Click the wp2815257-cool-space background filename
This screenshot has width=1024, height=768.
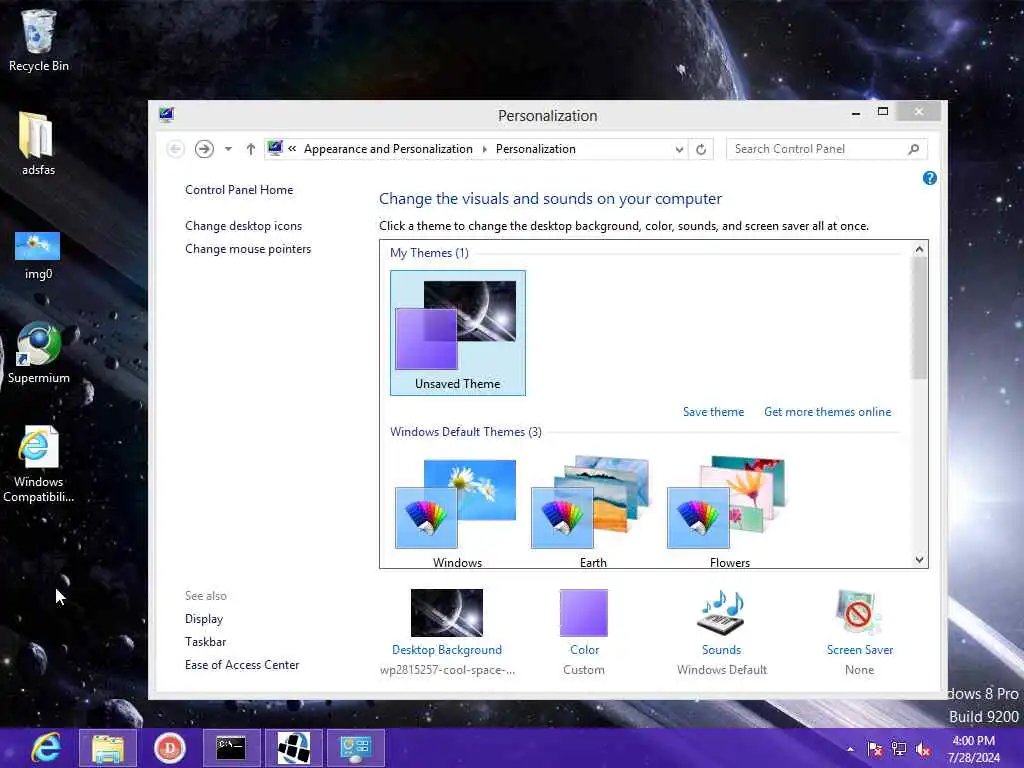pyautogui.click(x=447, y=669)
